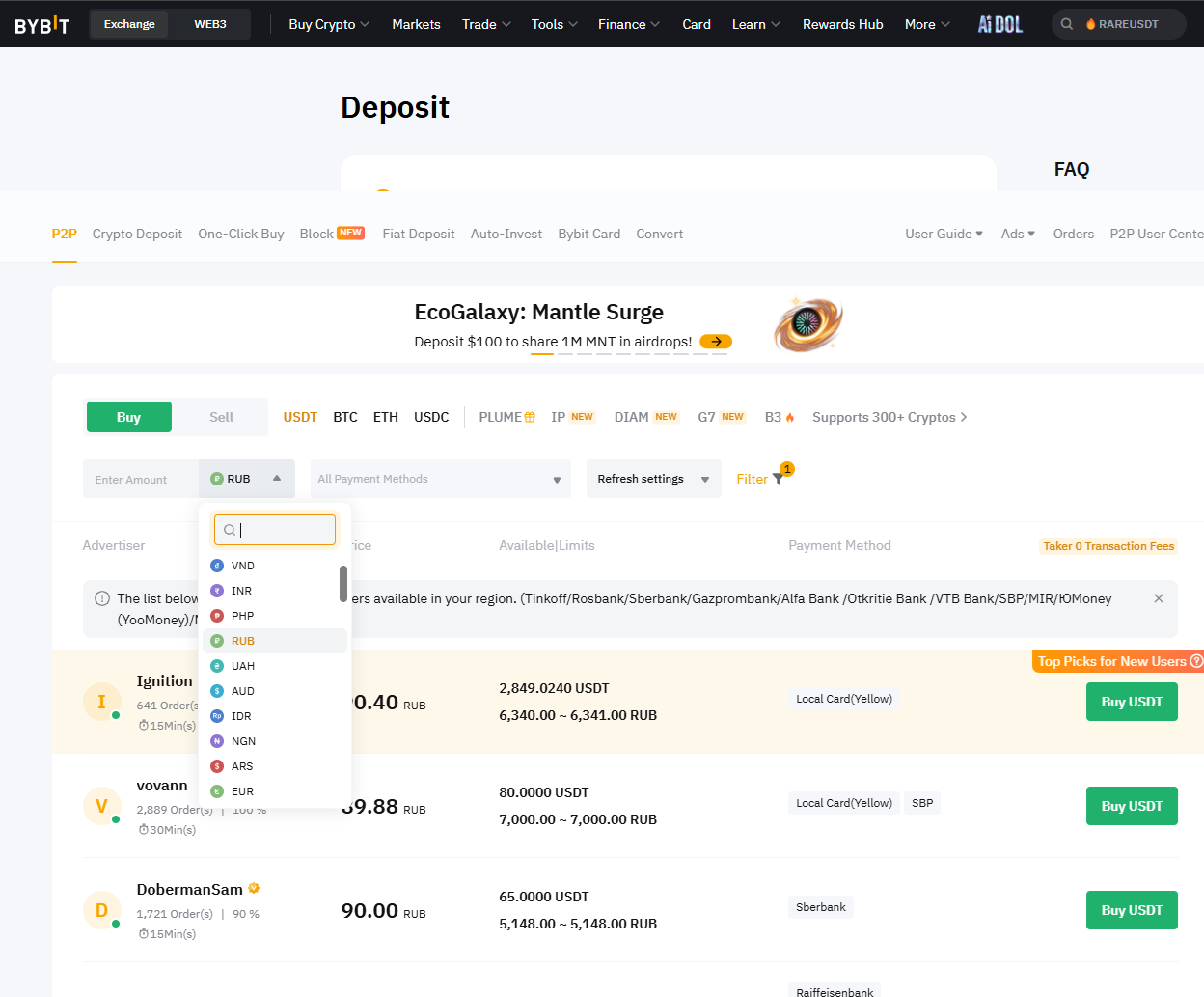Click the EcoGalaxy galaxy image
Screen dimensions: 1204x997
click(807, 324)
